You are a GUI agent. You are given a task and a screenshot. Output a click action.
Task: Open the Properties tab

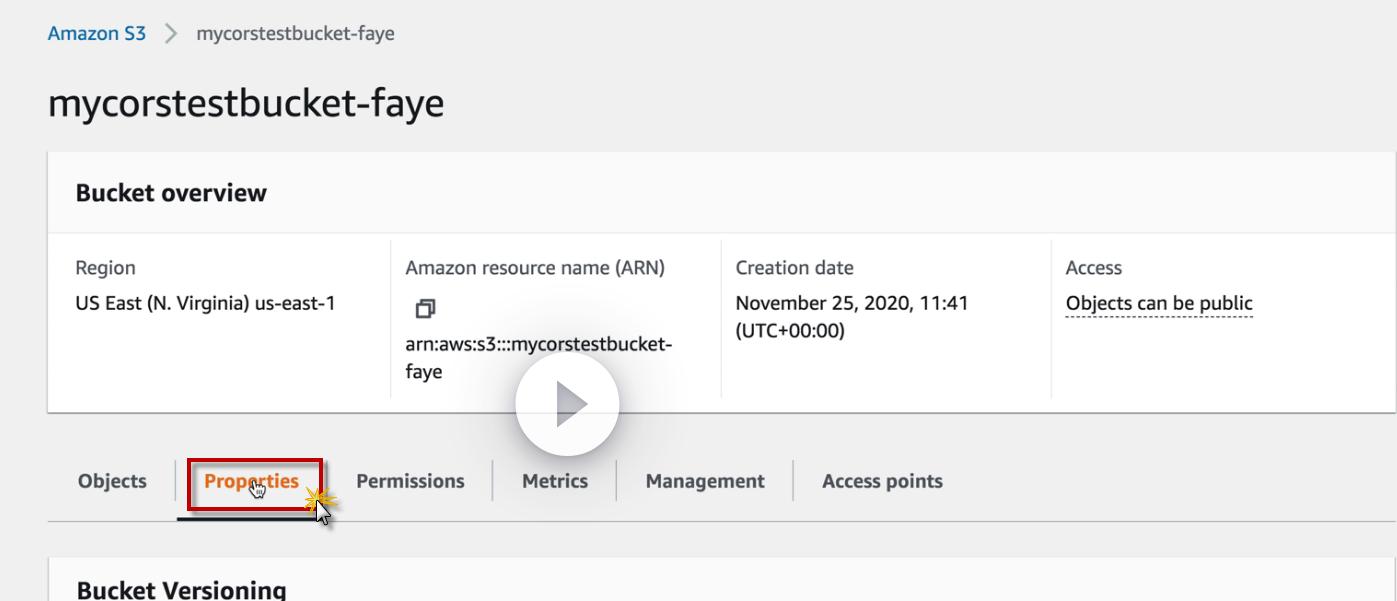251,481
